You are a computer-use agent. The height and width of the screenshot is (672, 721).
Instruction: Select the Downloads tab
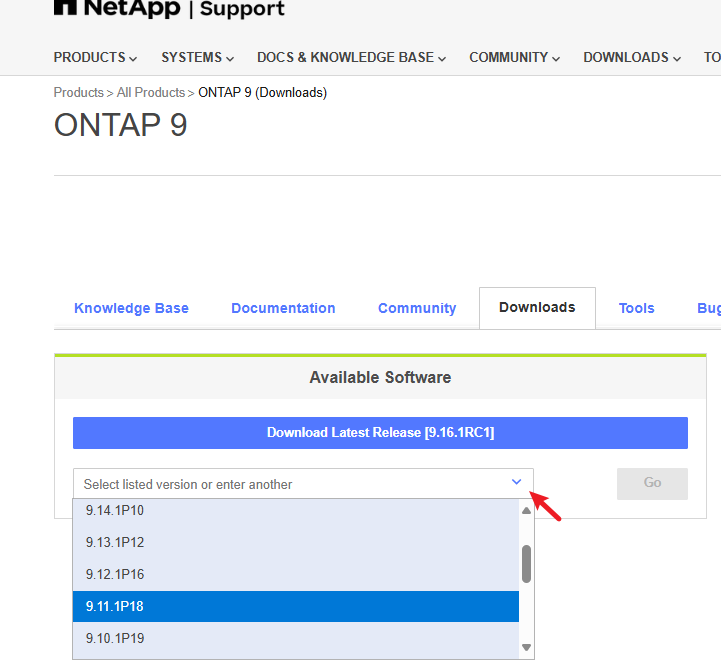click(x=537, y=308)
